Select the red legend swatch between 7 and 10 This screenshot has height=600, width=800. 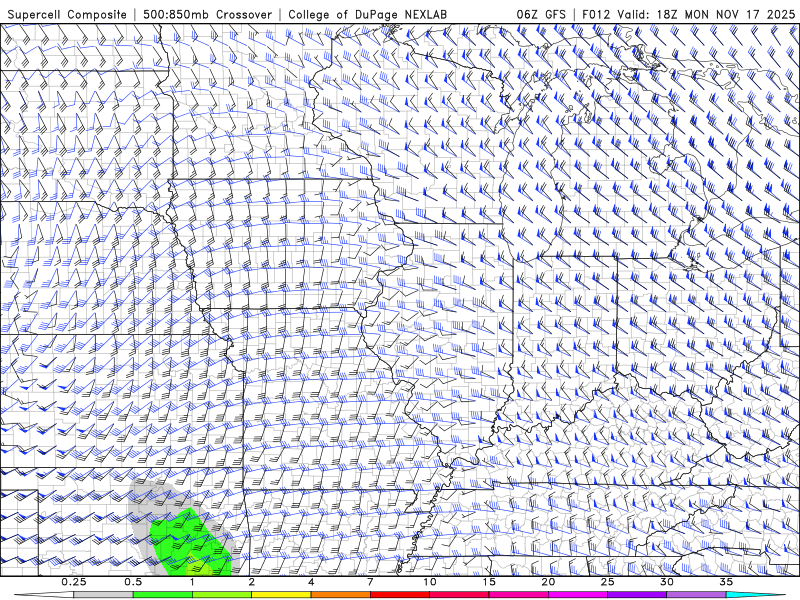point(399,595)
